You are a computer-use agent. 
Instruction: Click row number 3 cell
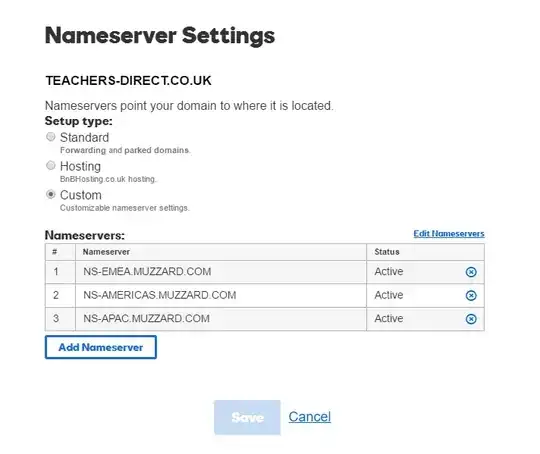point(60,319)
